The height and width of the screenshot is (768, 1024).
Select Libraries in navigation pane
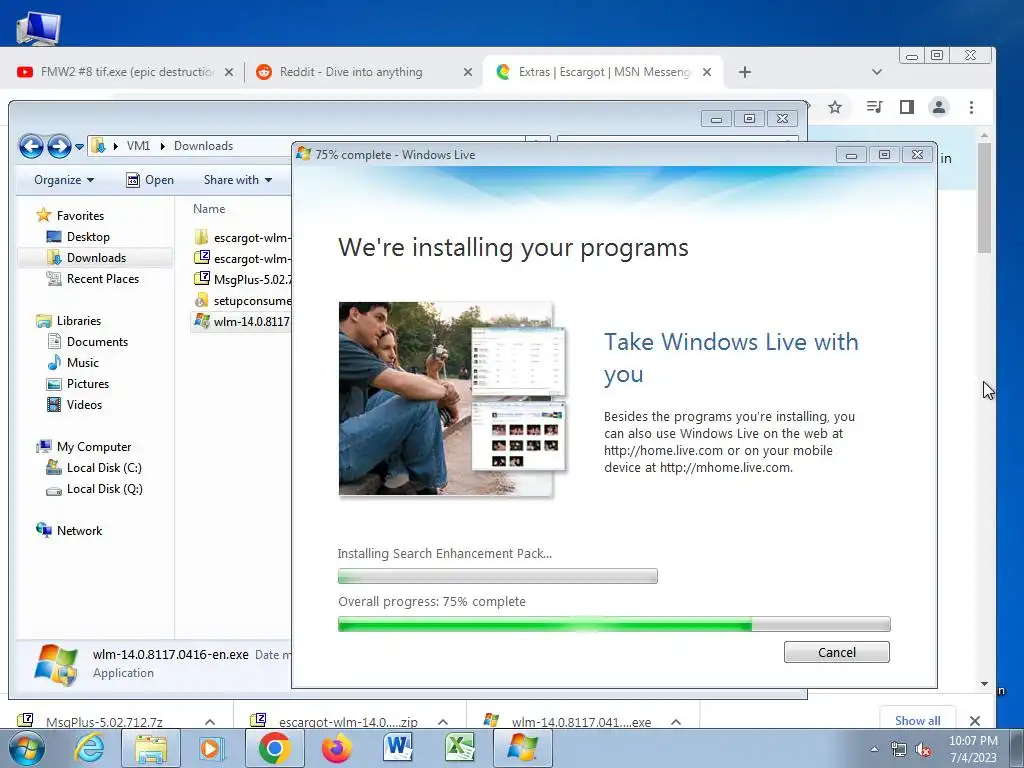pos(78,321)
